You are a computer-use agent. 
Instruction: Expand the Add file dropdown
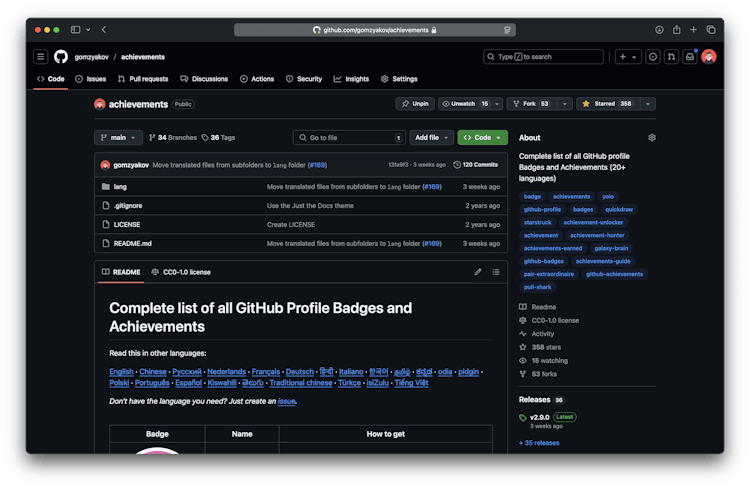pos(431,138)
